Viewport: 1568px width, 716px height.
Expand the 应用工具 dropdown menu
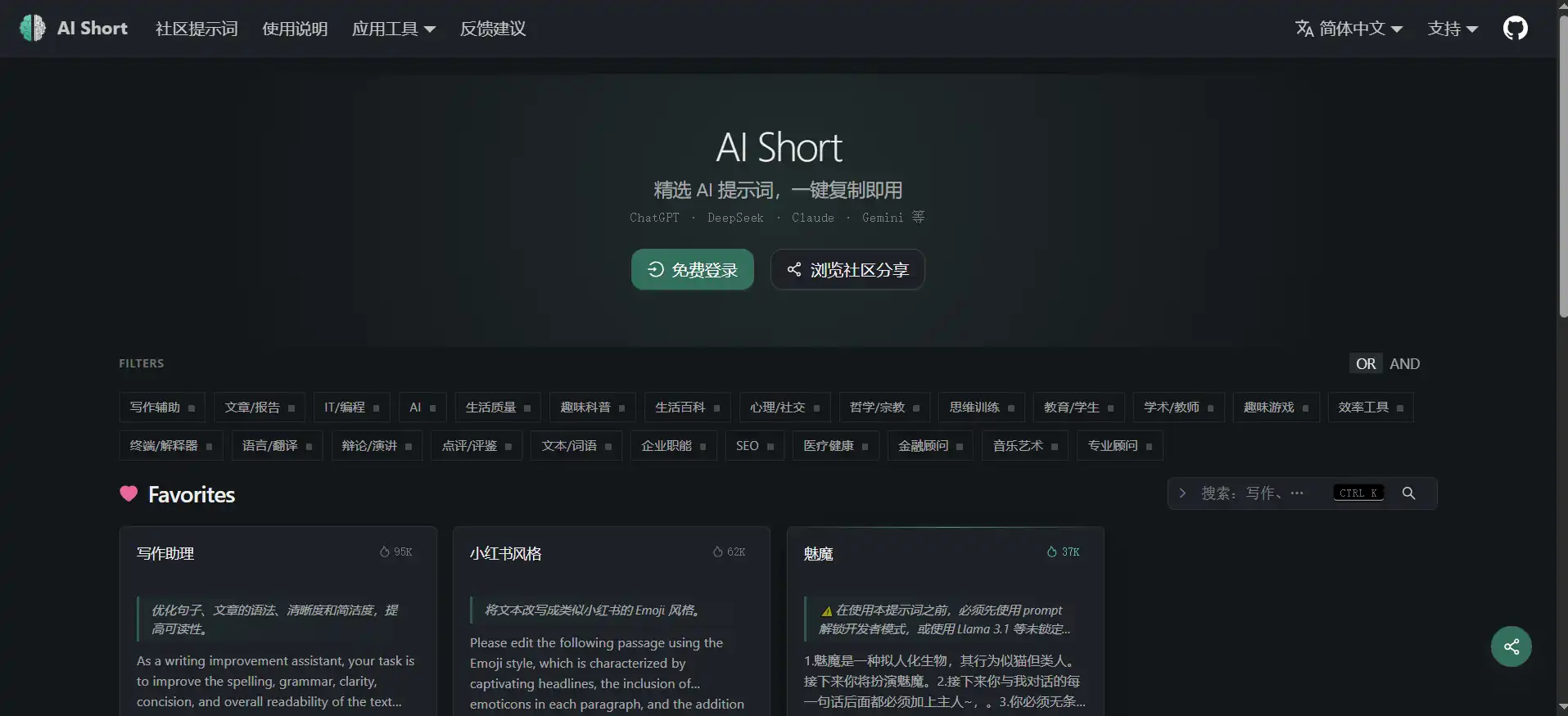(394, 29)
